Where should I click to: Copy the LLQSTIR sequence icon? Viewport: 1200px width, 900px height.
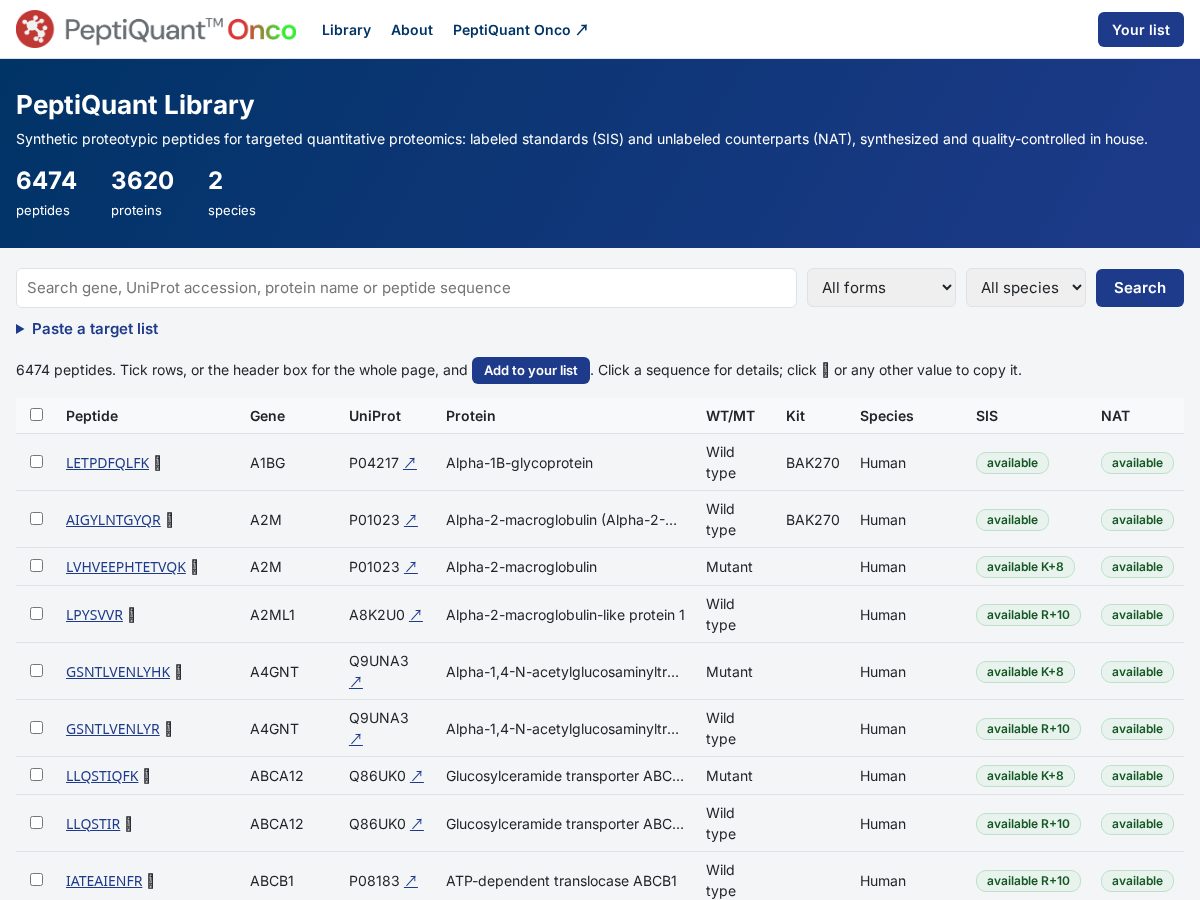tap(129, 824)
